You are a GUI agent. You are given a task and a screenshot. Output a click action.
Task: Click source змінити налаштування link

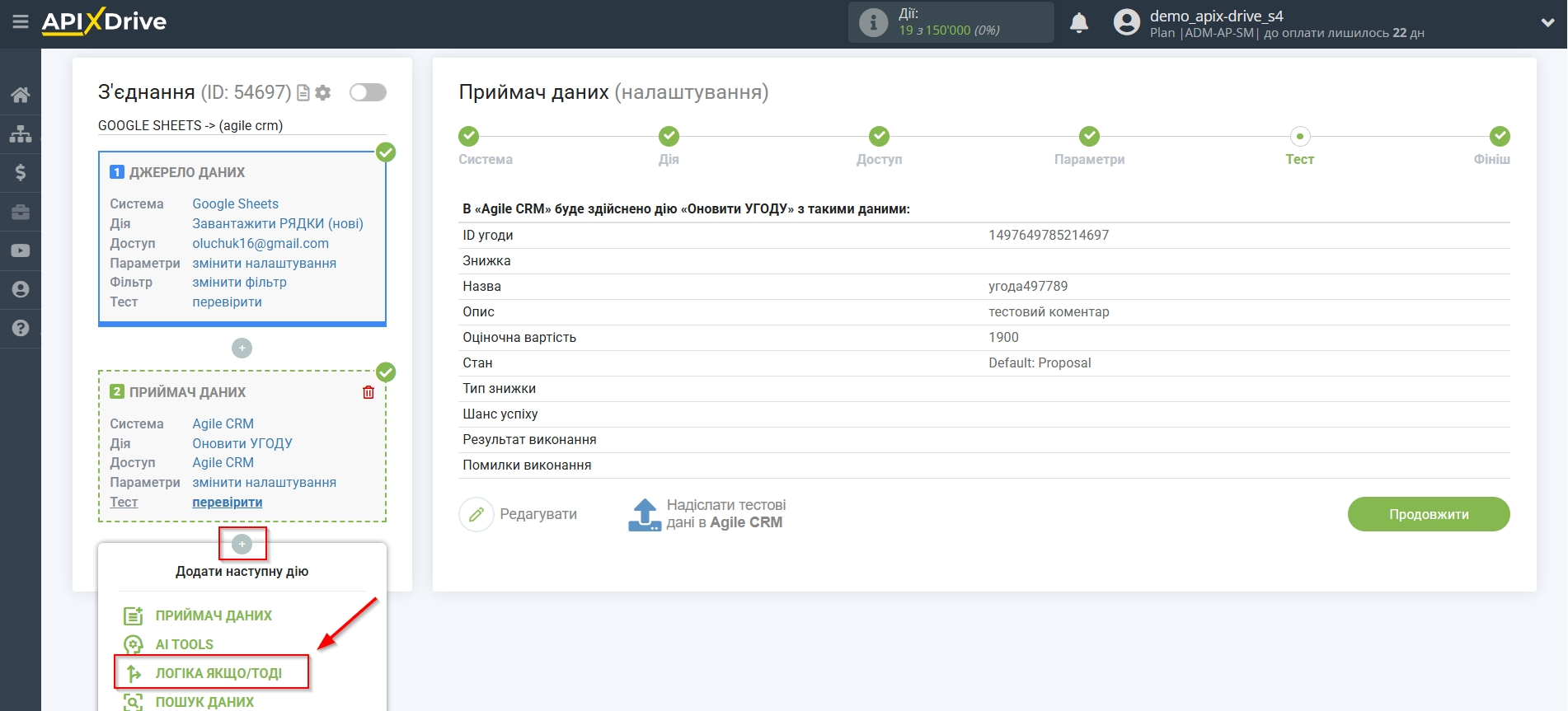(x=264, y=263)
